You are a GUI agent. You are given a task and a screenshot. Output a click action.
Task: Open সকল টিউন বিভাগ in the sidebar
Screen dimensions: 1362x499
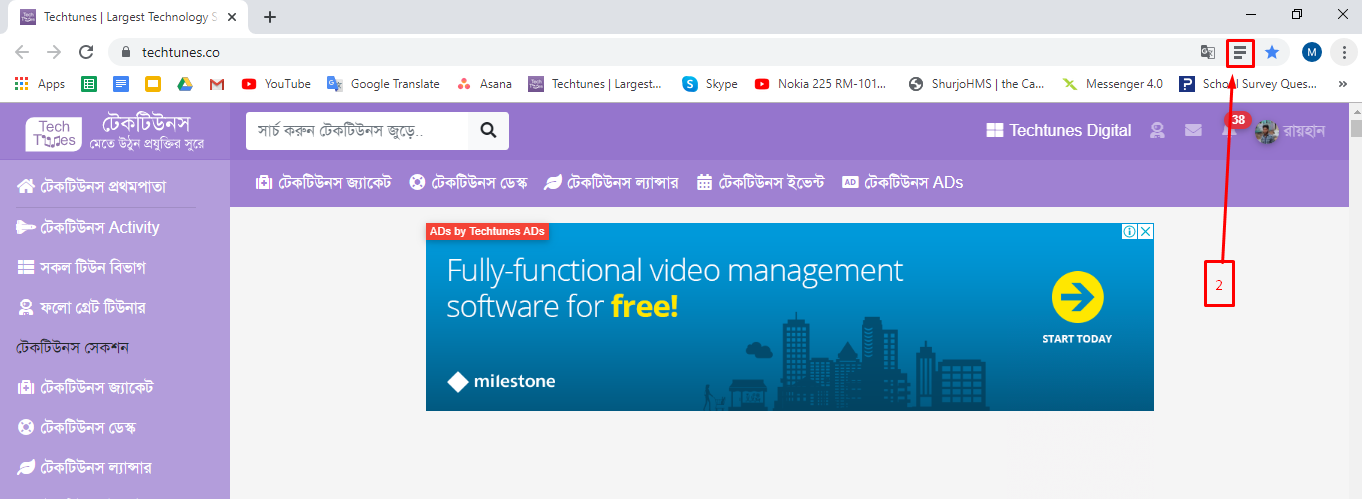81,267
